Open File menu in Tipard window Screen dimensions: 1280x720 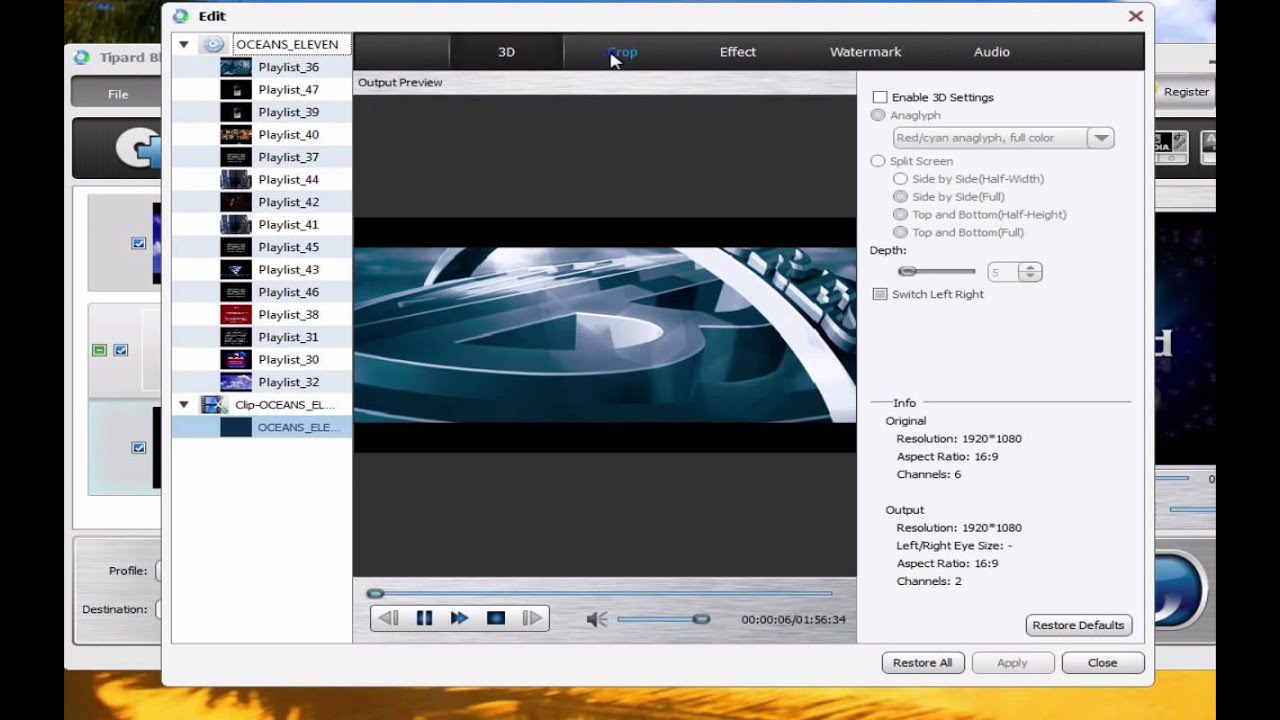(x=118, y=94)
